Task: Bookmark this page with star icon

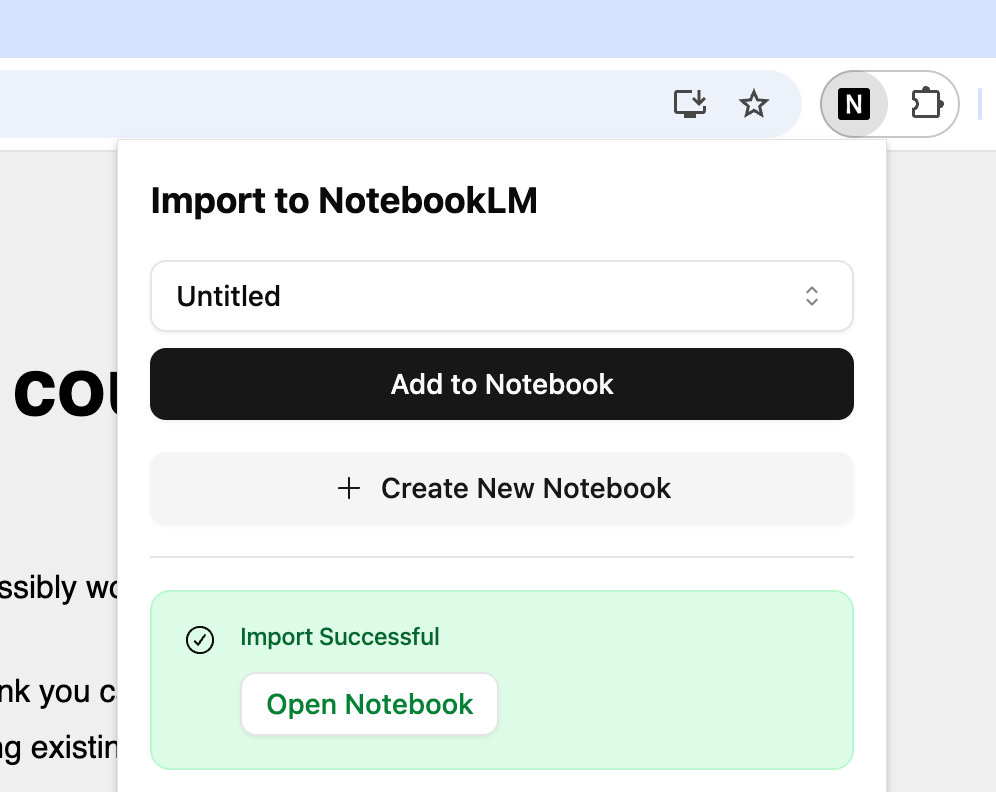Action: click(x=754, y=104)
